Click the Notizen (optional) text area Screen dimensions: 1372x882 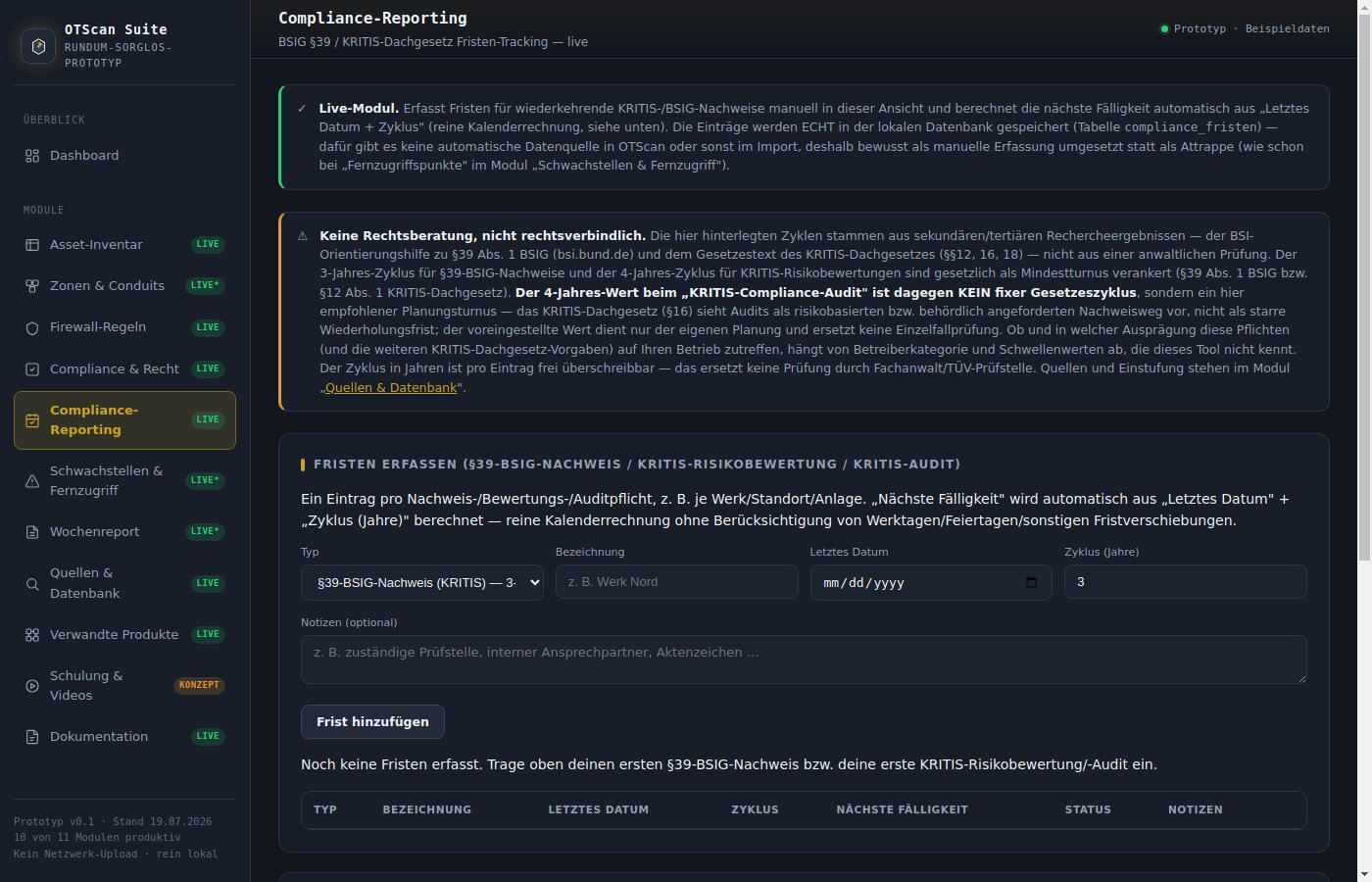804,660
